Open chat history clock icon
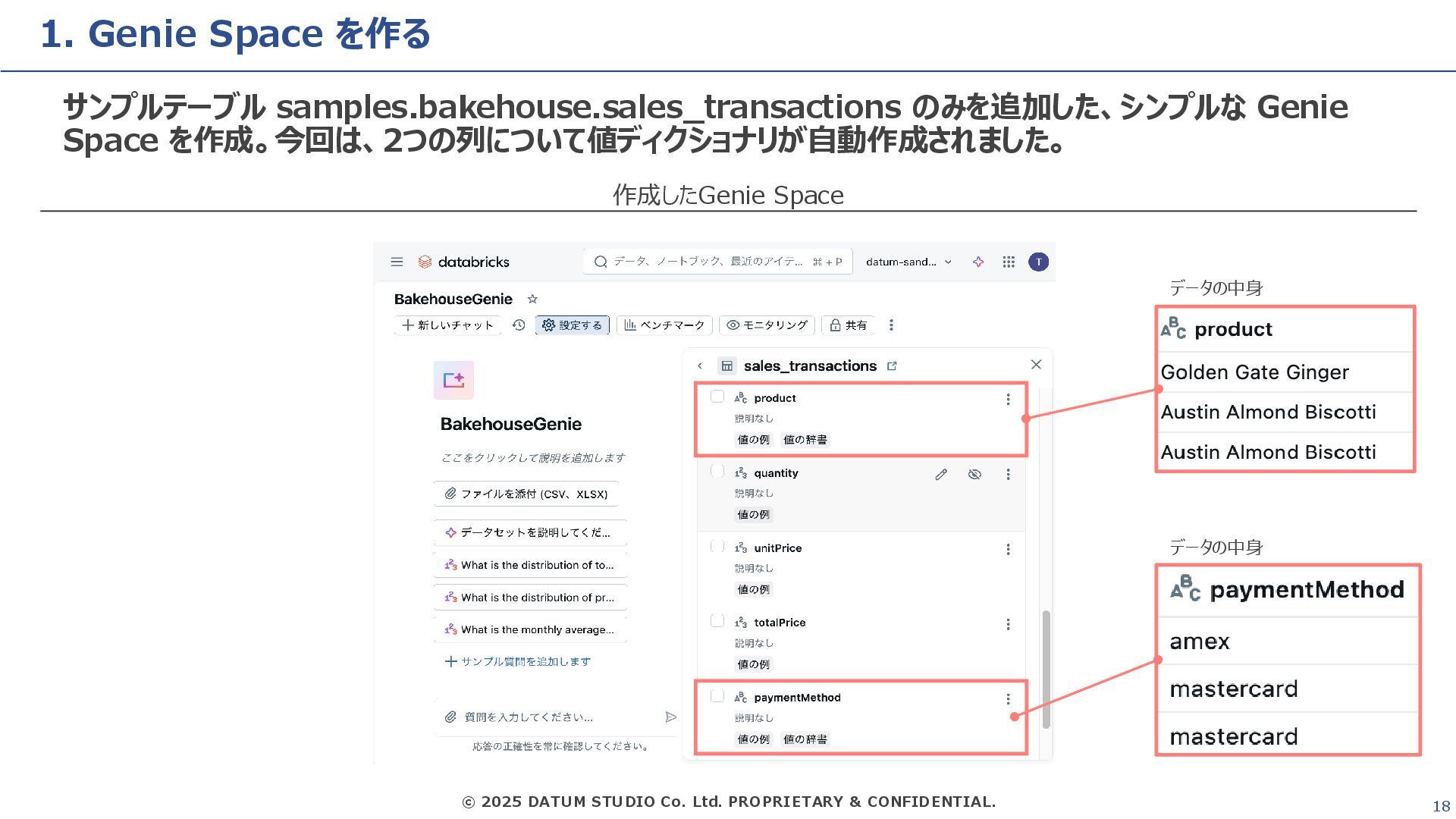 point(519,325)
